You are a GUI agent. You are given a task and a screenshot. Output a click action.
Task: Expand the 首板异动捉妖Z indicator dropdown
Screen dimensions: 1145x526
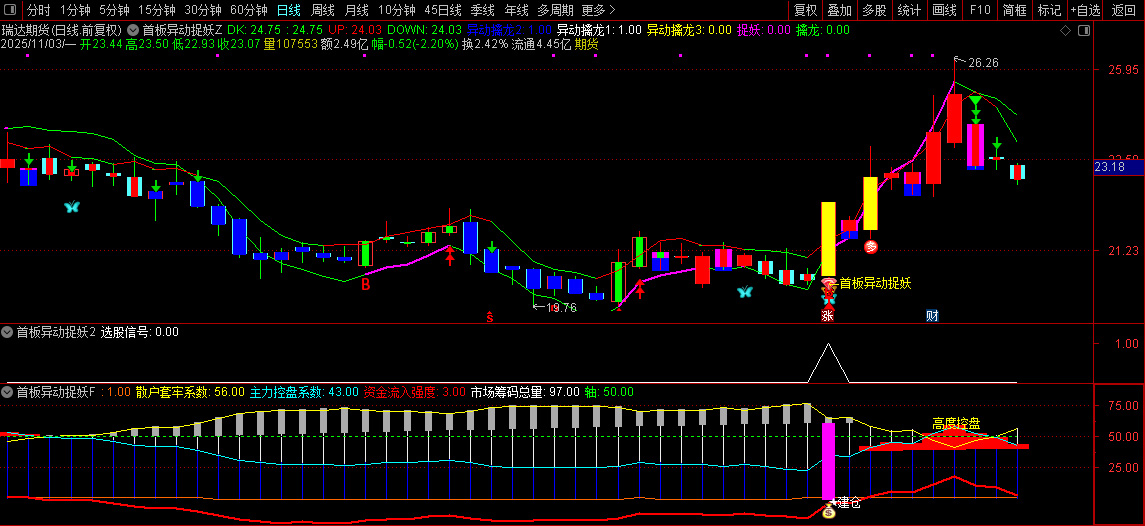click(x=133, y=30)
